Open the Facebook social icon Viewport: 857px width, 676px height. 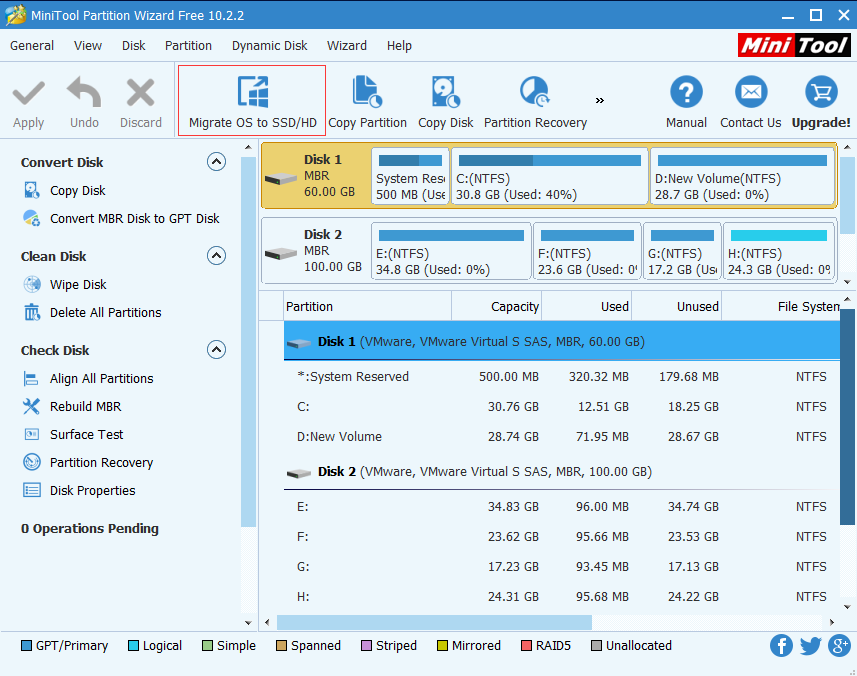tap(781, 645)
